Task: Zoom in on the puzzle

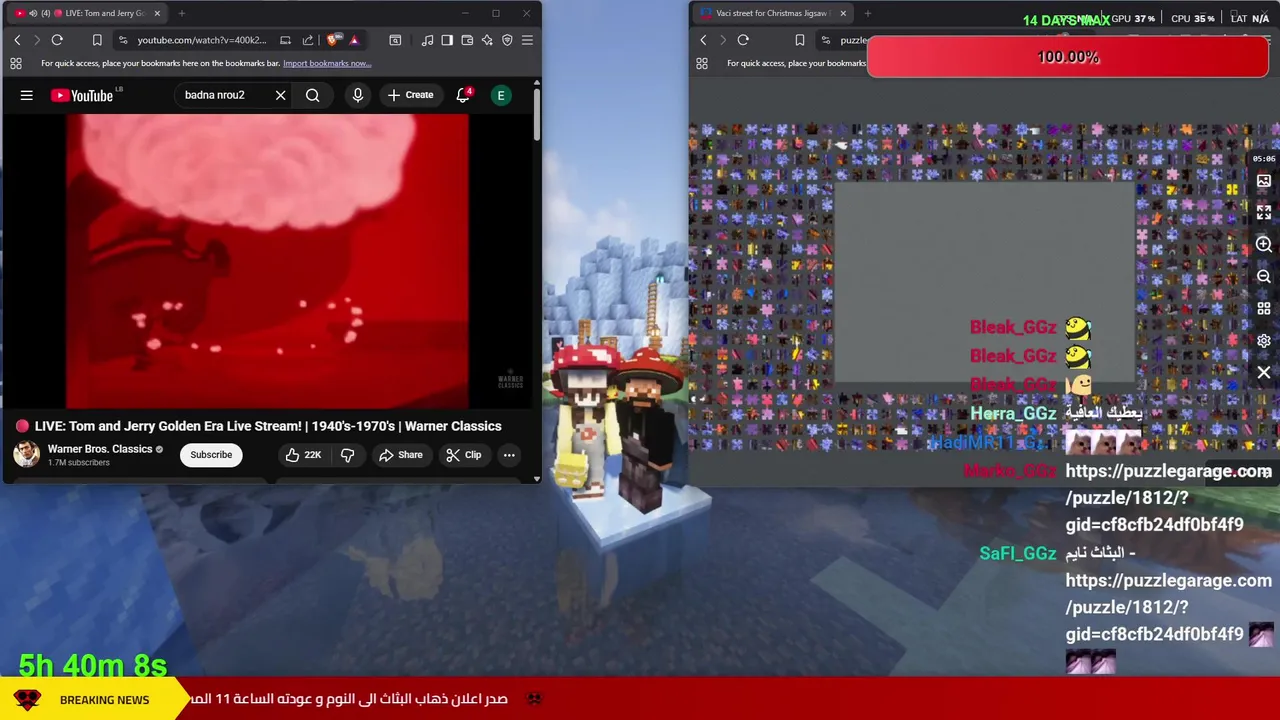Action: 1264,245
